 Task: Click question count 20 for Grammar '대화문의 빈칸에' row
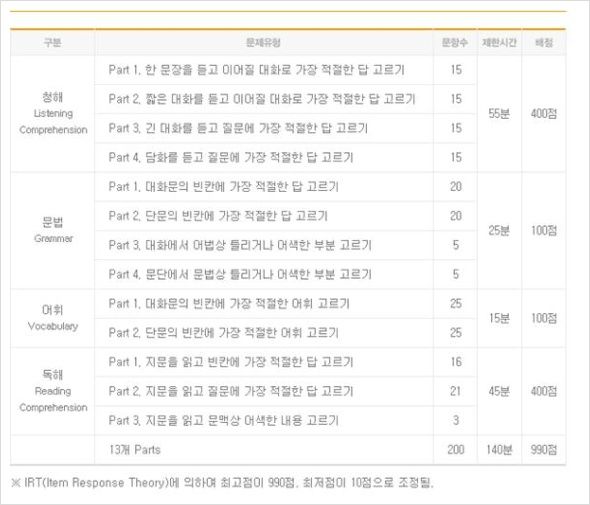456,187
